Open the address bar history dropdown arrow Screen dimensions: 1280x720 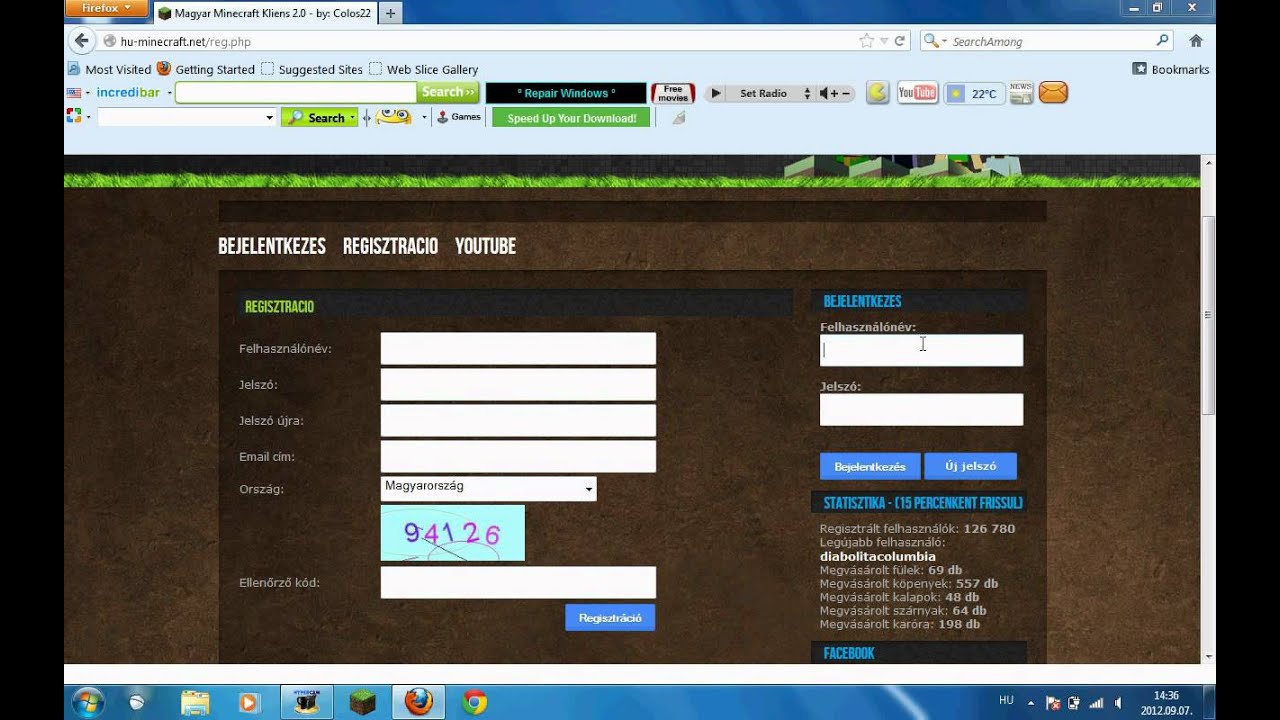click(883, 41)
